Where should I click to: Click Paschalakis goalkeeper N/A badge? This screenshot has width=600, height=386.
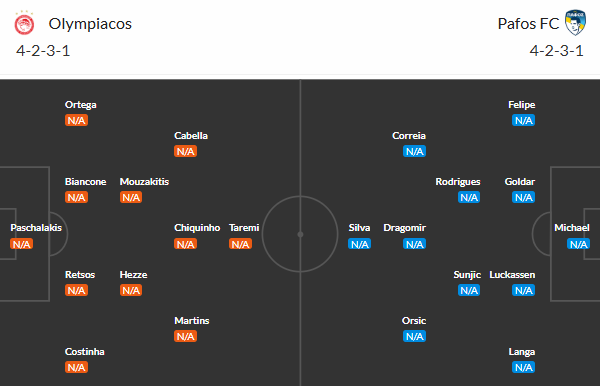(x=21, y=244)
